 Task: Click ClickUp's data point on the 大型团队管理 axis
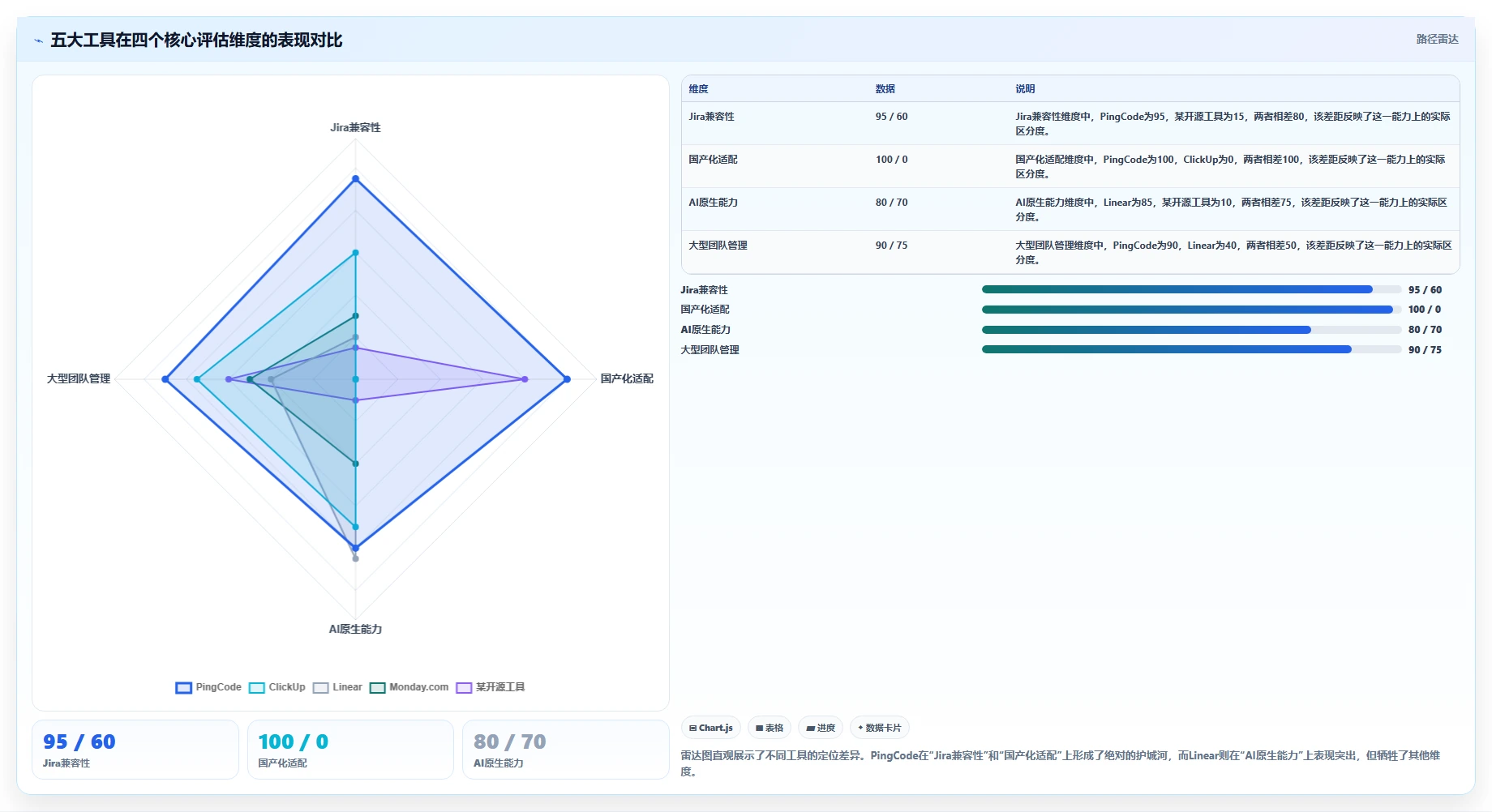tap(197, 379)
